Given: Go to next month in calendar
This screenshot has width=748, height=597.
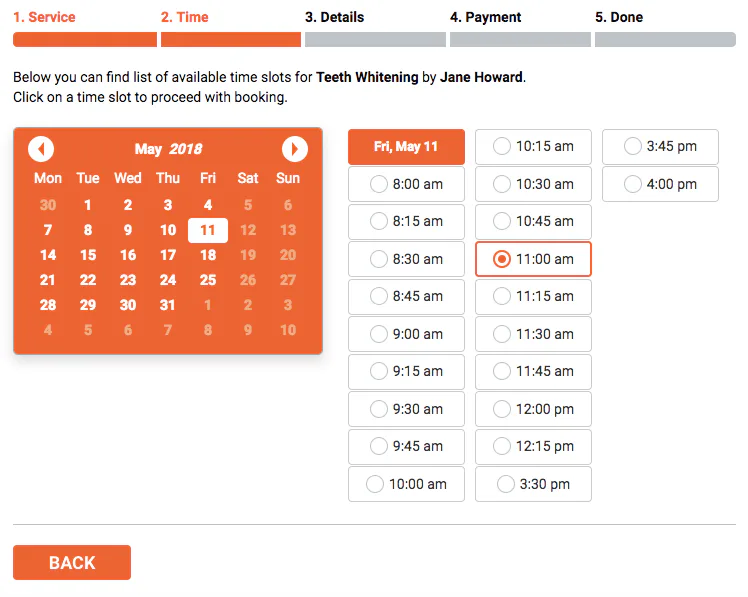Looking at the screenshot, I should coord(294,149).
